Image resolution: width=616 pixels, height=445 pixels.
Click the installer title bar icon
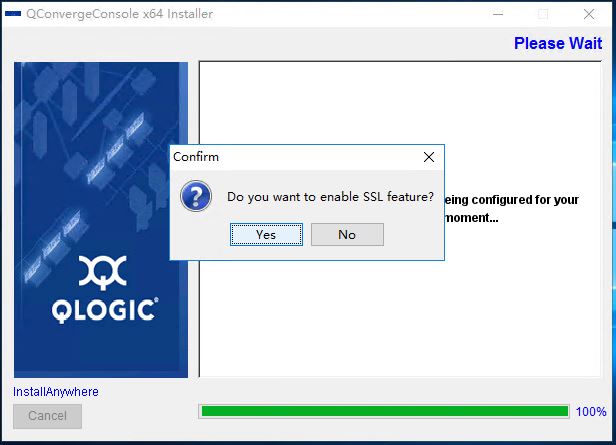click(x=13, y=14)
